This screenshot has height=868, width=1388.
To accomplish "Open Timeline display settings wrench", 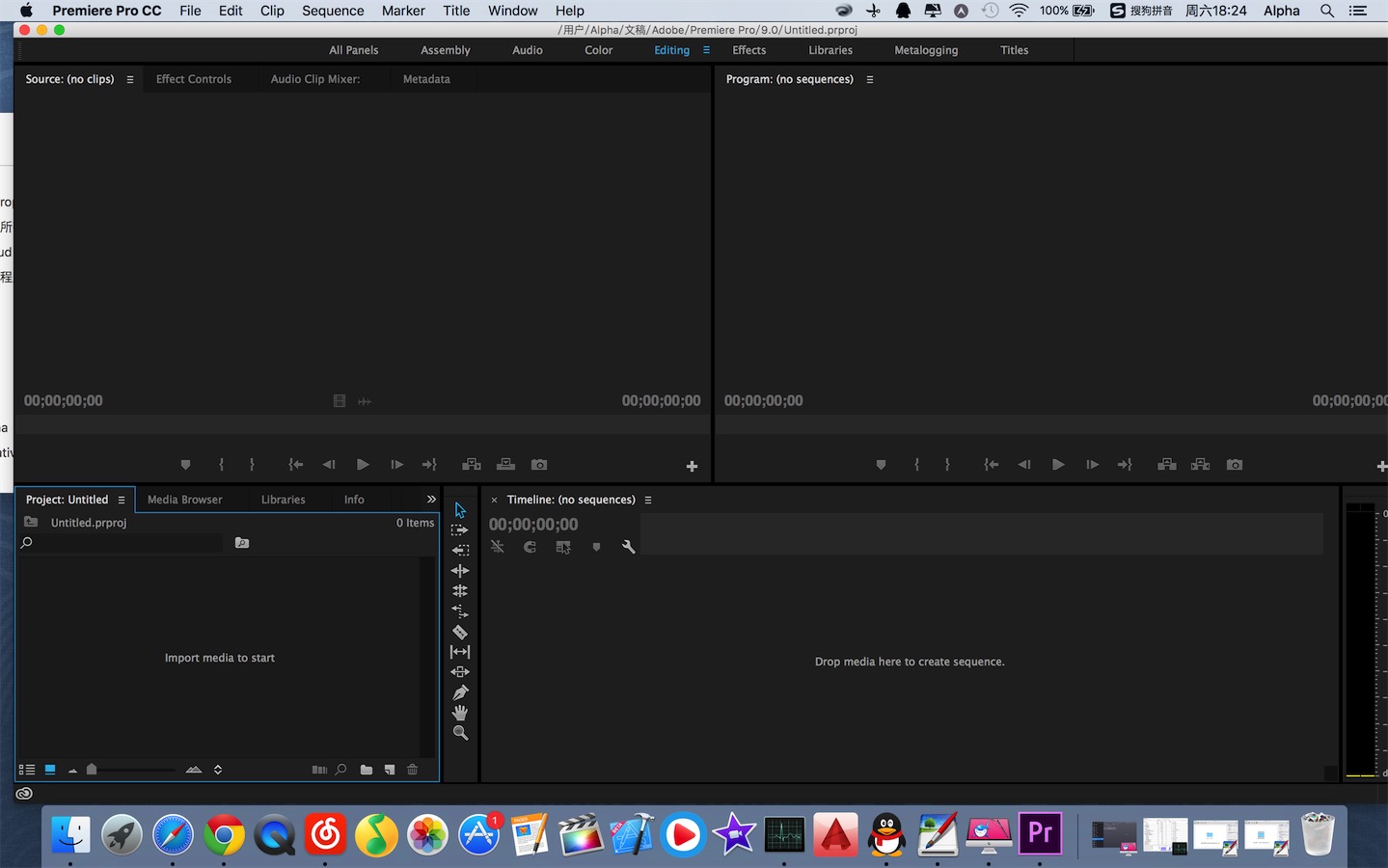I will coord(629,547).
